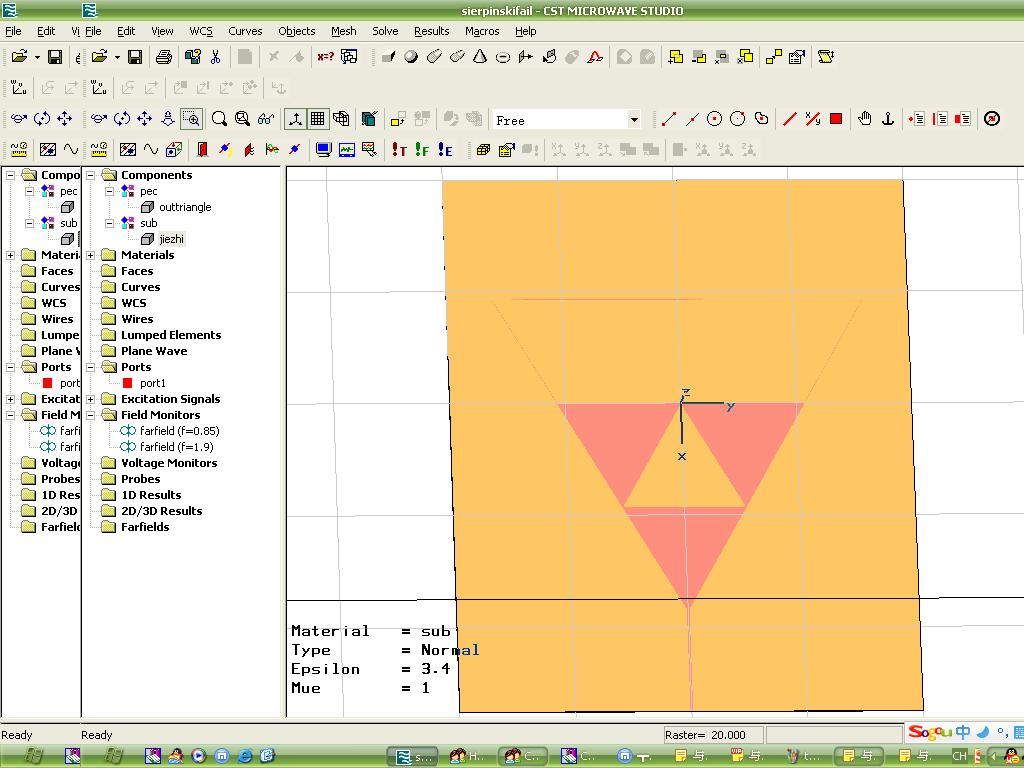Open the Solve menu

(x=385, y=31)
